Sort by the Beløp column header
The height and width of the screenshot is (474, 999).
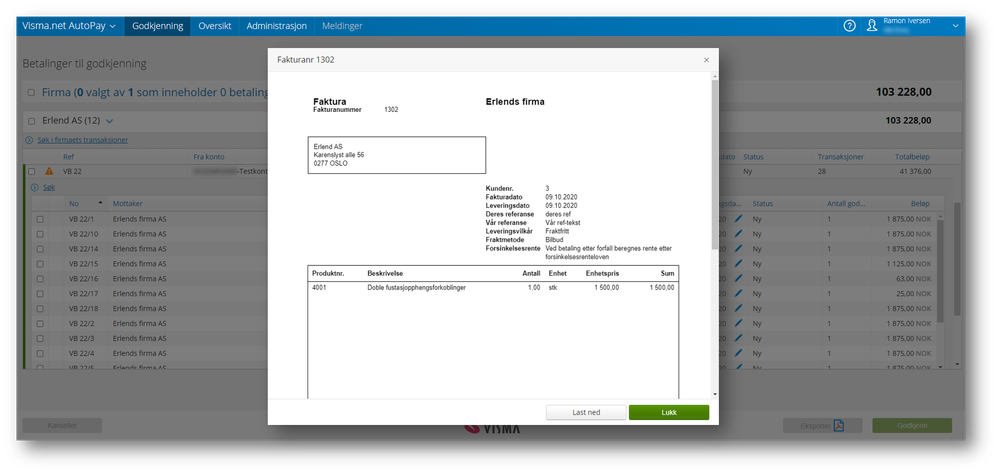[x=919, y=204]
